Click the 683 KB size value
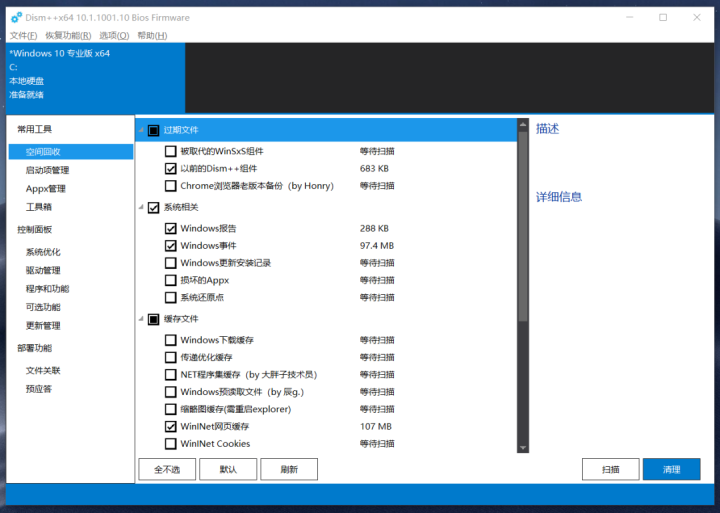This screenshot has width=720, height=513. [x=374, y=169]
